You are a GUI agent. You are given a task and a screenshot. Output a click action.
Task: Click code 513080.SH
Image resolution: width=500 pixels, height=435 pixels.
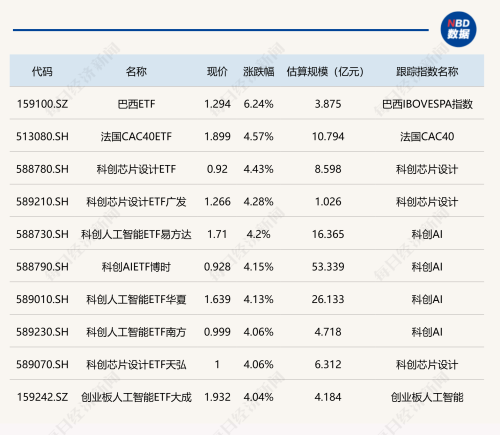point(42,136)
